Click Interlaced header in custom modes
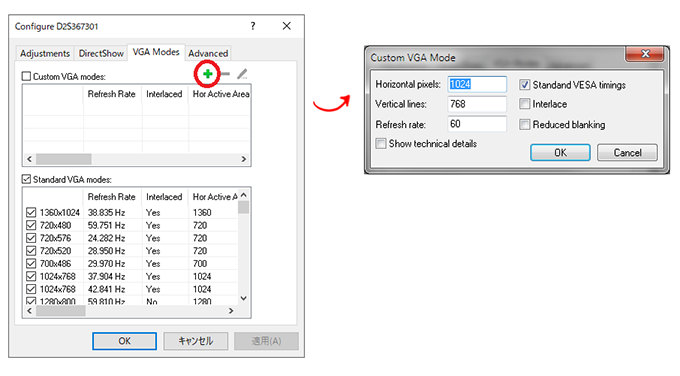Viewport: 680px width, 376px height. tap(164, 94)
